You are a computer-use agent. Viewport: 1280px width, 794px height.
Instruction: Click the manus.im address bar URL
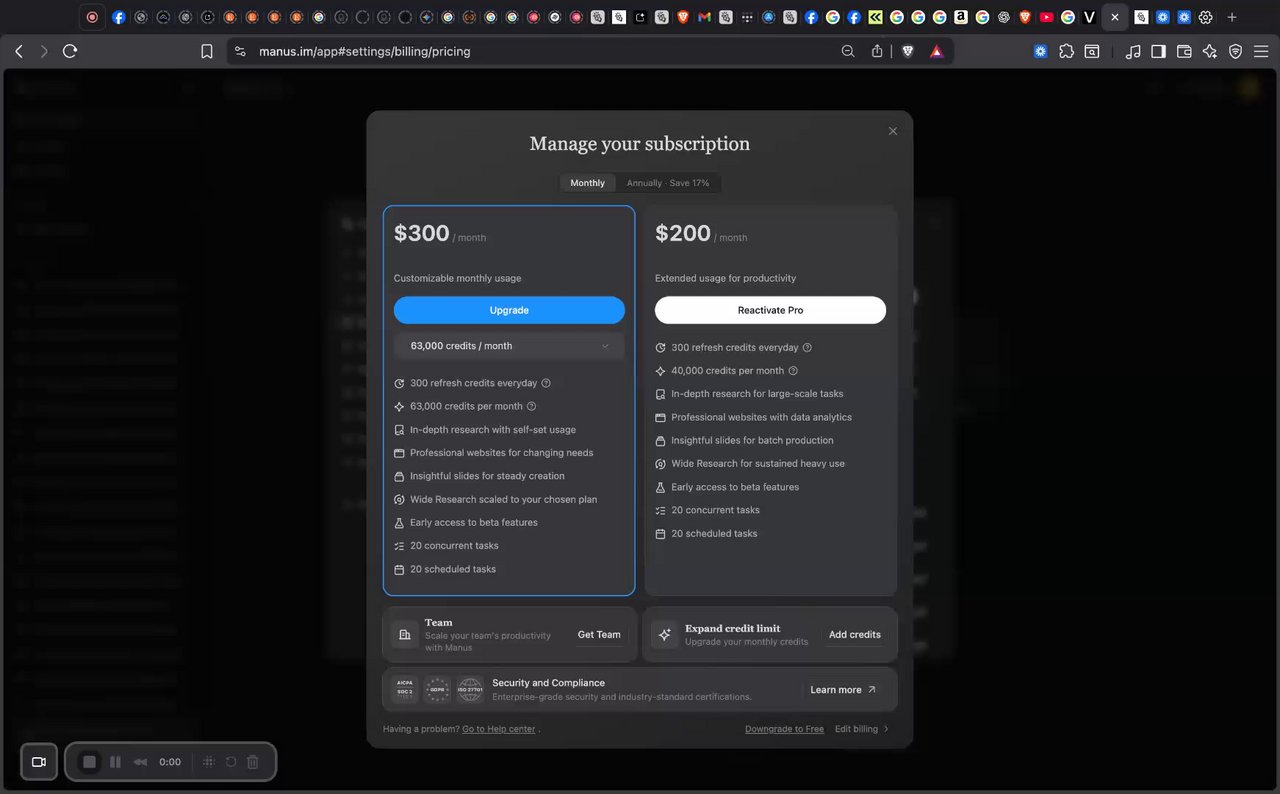point(364,51)
